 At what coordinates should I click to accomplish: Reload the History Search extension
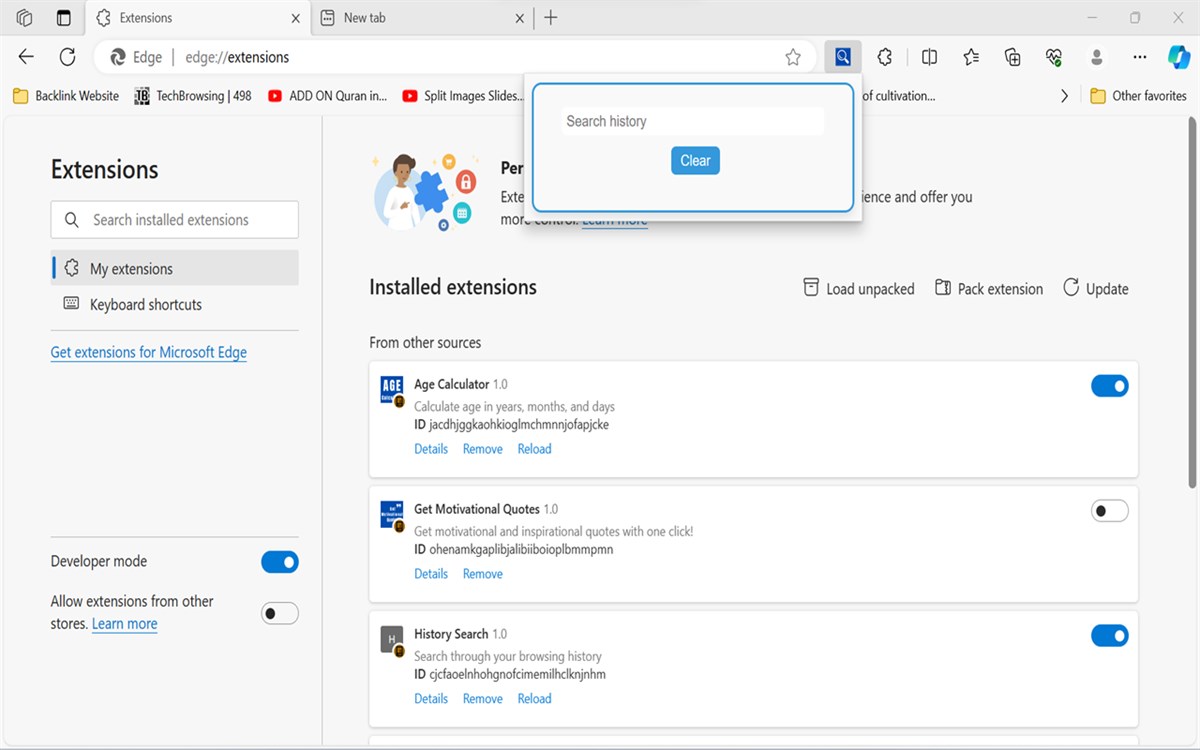[535, 699]
